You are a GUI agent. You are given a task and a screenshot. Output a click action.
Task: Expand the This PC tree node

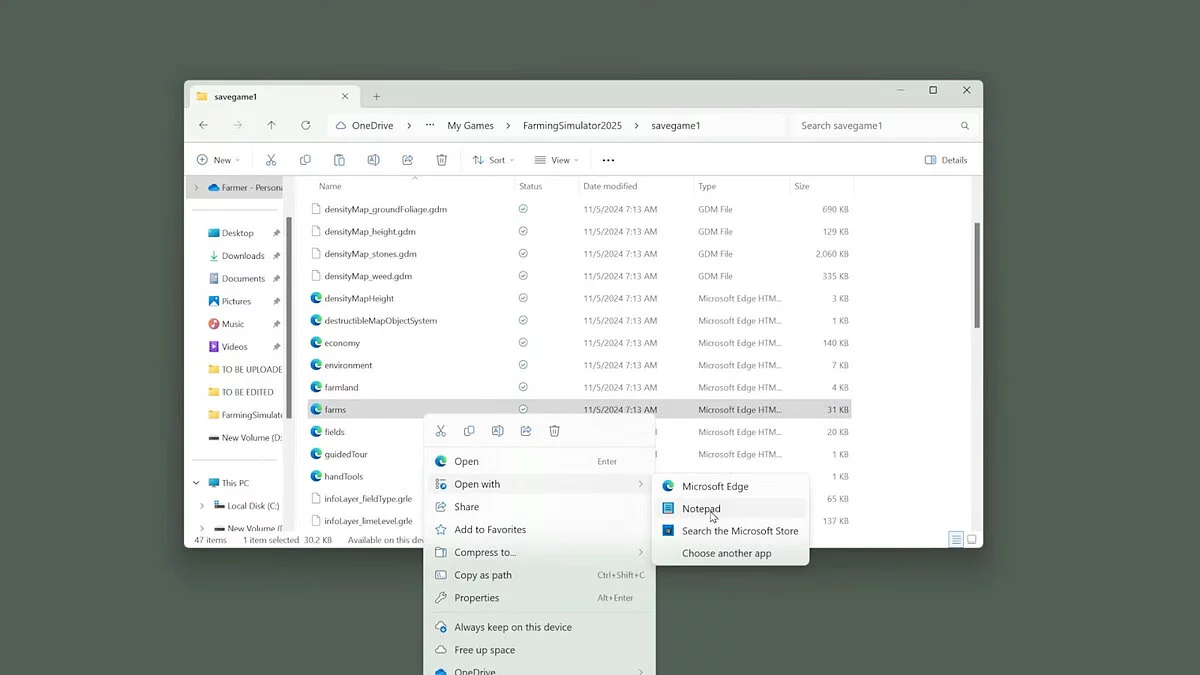[196, 483]
